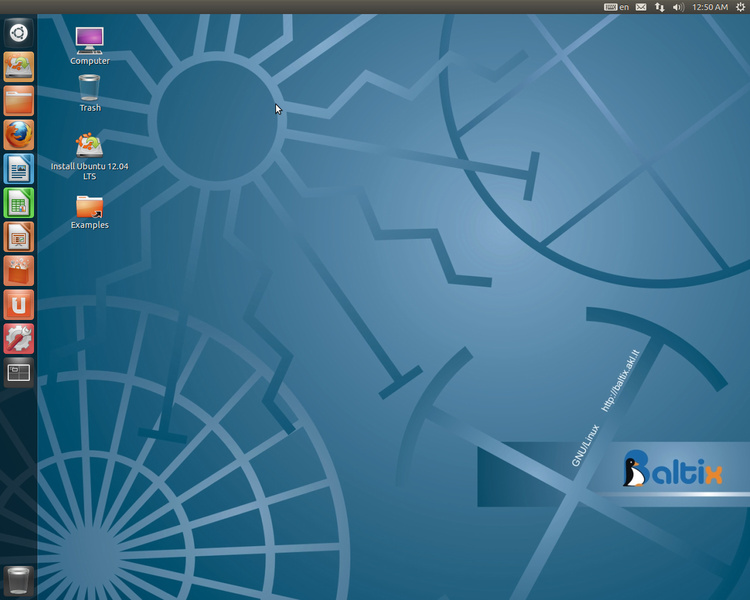Open the session power gear menu
750x600 pixels.
pyautogui.click(x=740, y=7)
